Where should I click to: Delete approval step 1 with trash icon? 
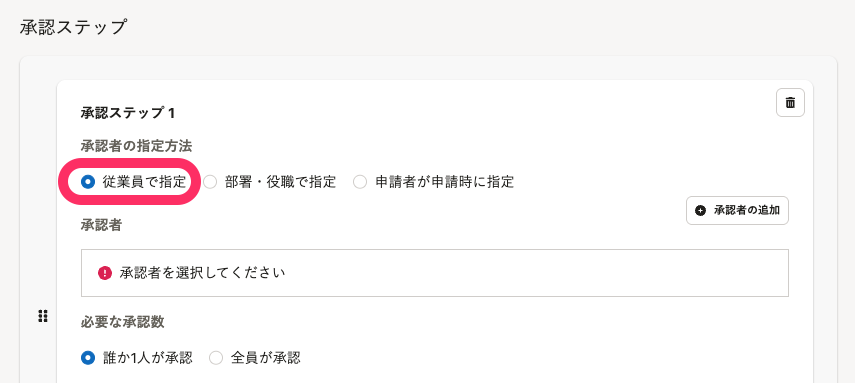(x=790, y=103)
